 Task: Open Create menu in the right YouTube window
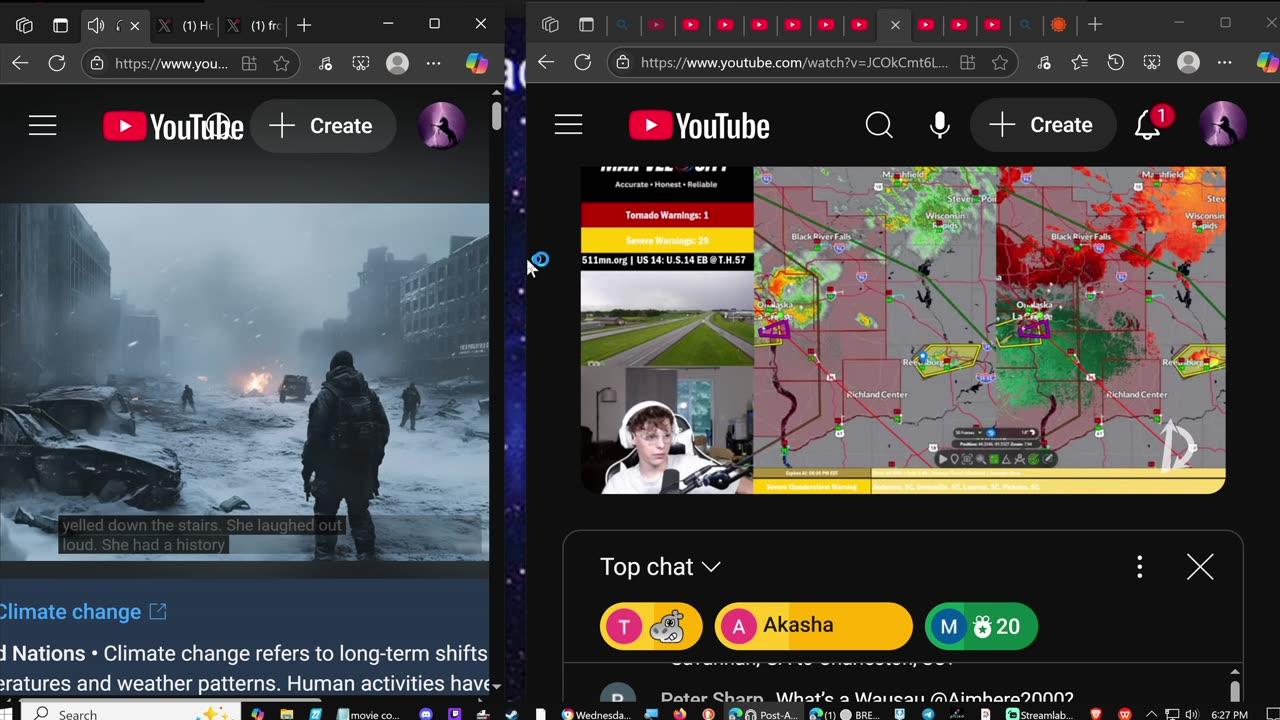(1041, 125)
